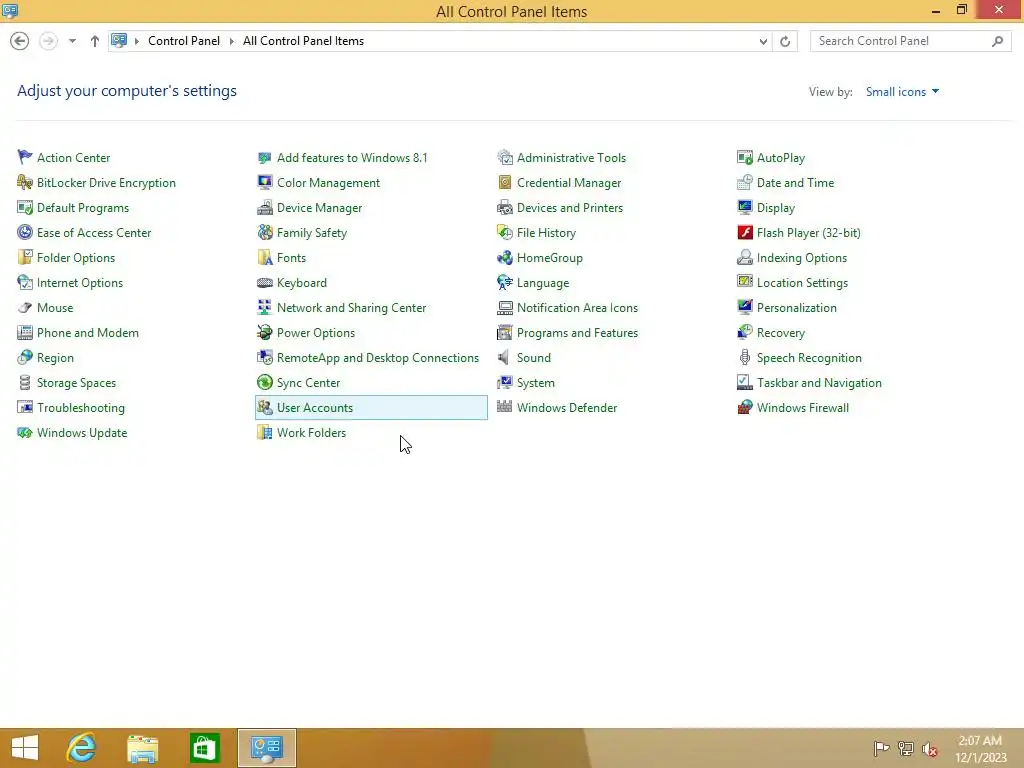Click the Default Programs icon
This screenshot has width=1024, height=768.
tap(25, 208)
